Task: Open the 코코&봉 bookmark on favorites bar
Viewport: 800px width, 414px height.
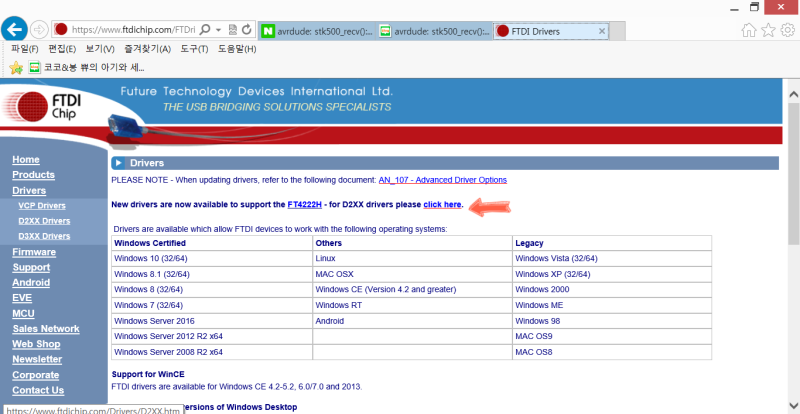Action: coord(86,67)
